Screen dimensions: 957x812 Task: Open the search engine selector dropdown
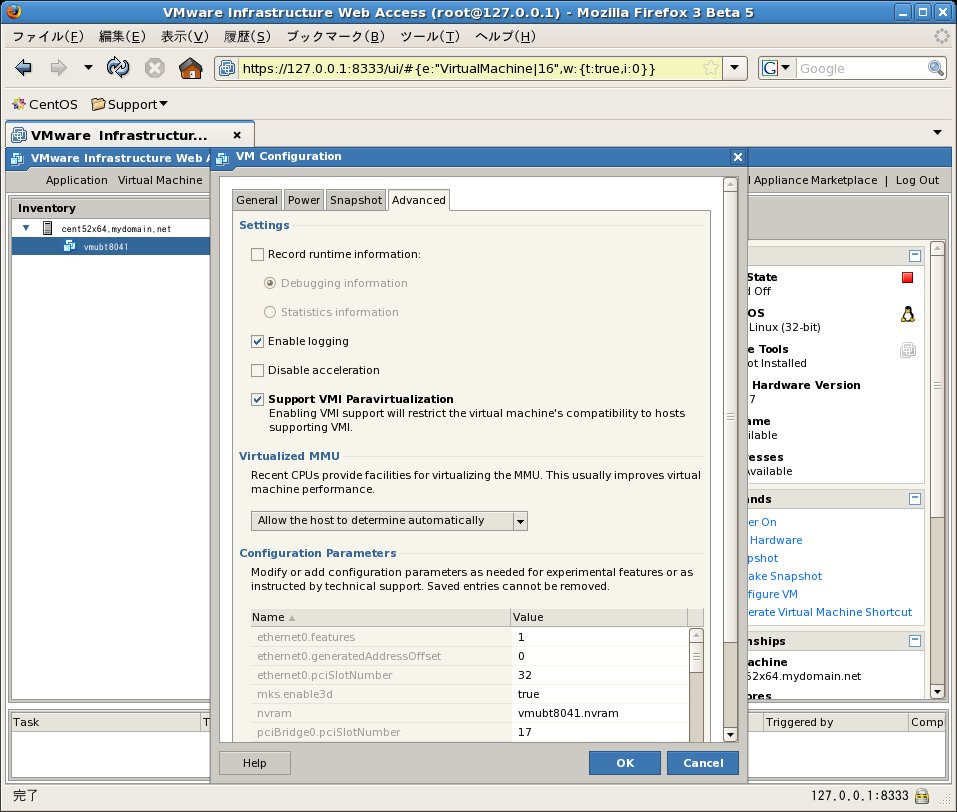tap(785, 68)
